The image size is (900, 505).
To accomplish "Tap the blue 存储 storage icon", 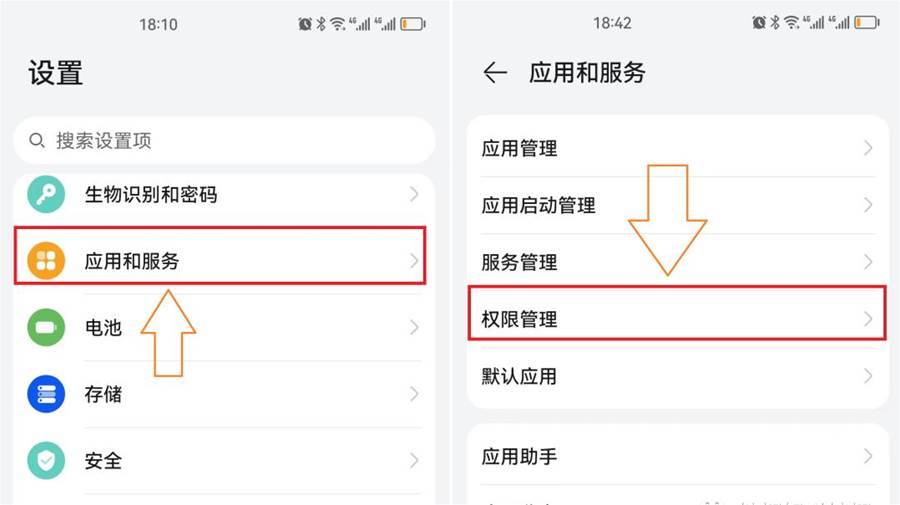I will [x=46, y=394].
